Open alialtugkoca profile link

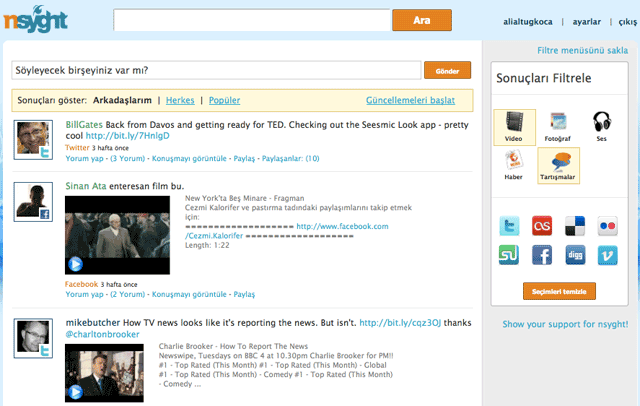(x=528, y=22)
